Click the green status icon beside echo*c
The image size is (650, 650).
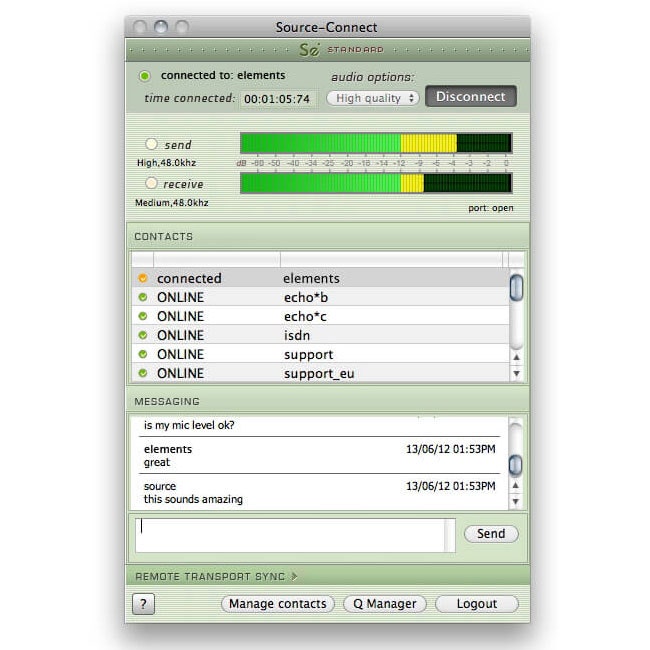pyautogui.click(x=143, y=316)
